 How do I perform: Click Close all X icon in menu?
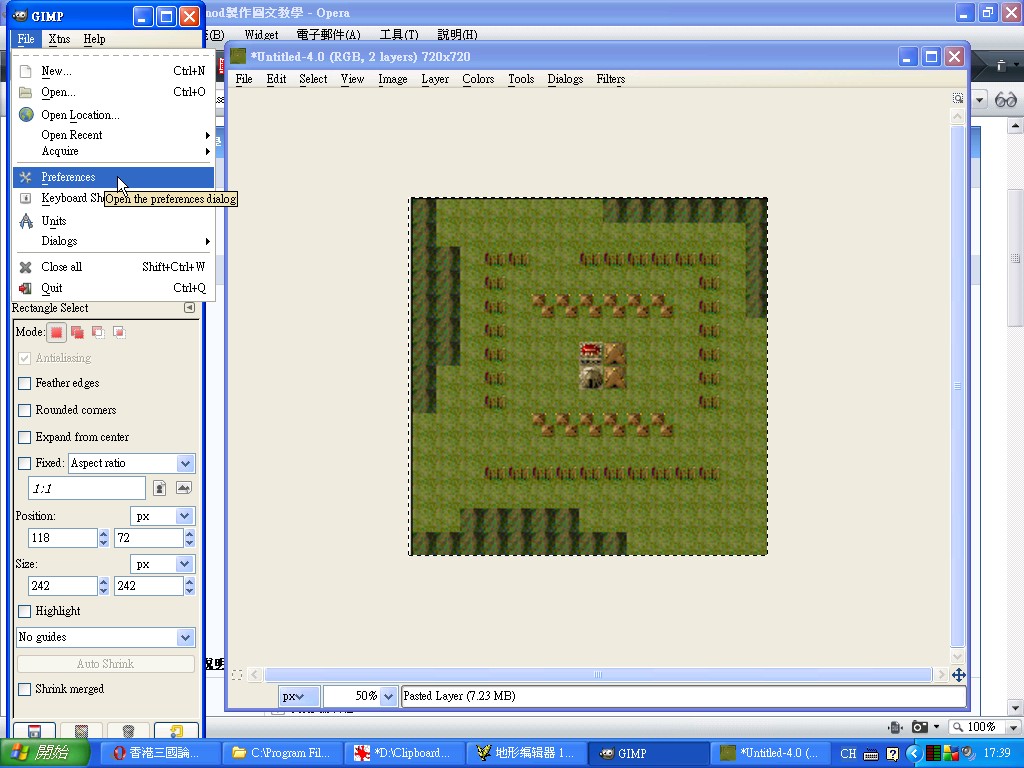(25, 267)
